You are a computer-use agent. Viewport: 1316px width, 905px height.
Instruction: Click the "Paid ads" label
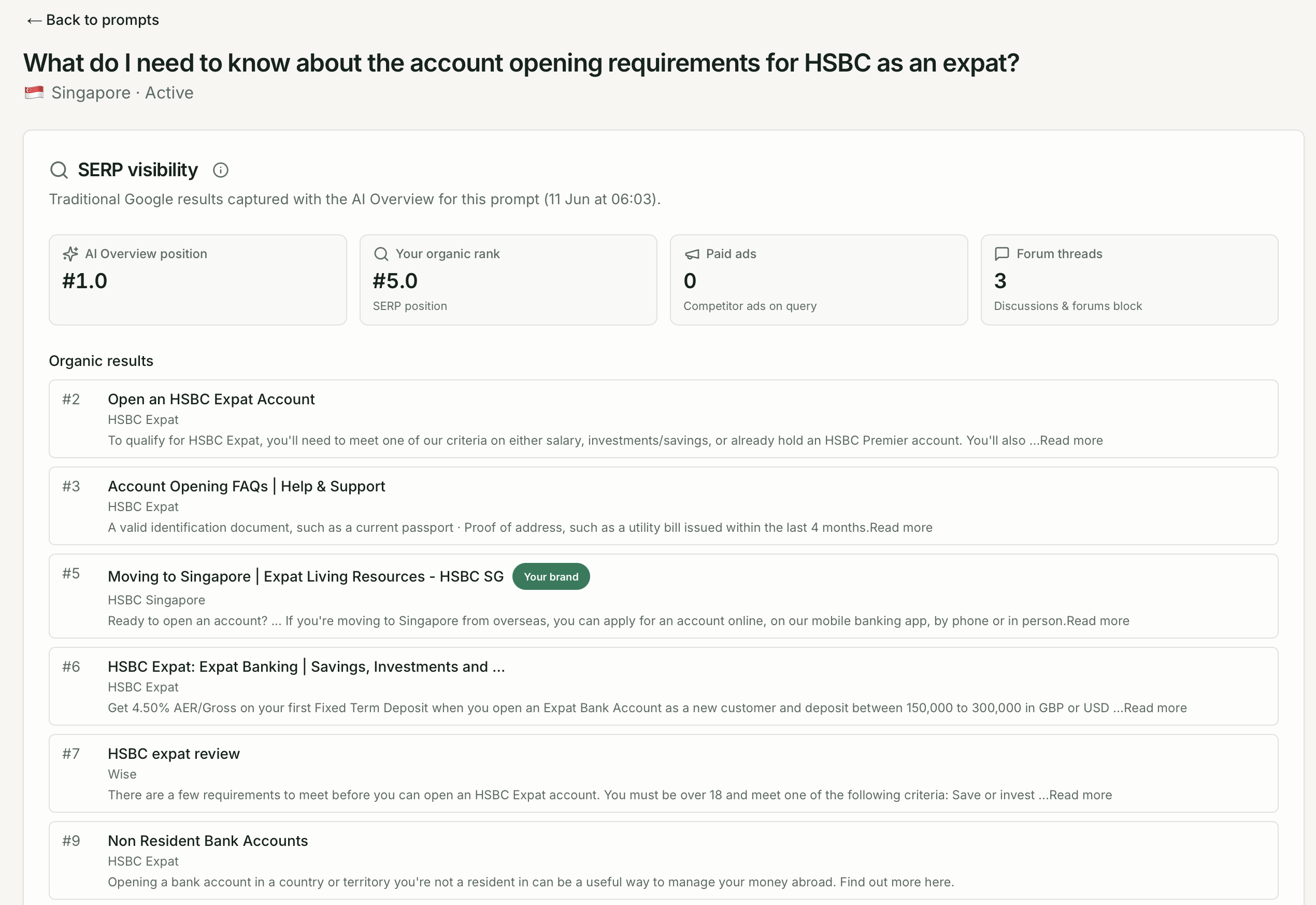point(731,254)
